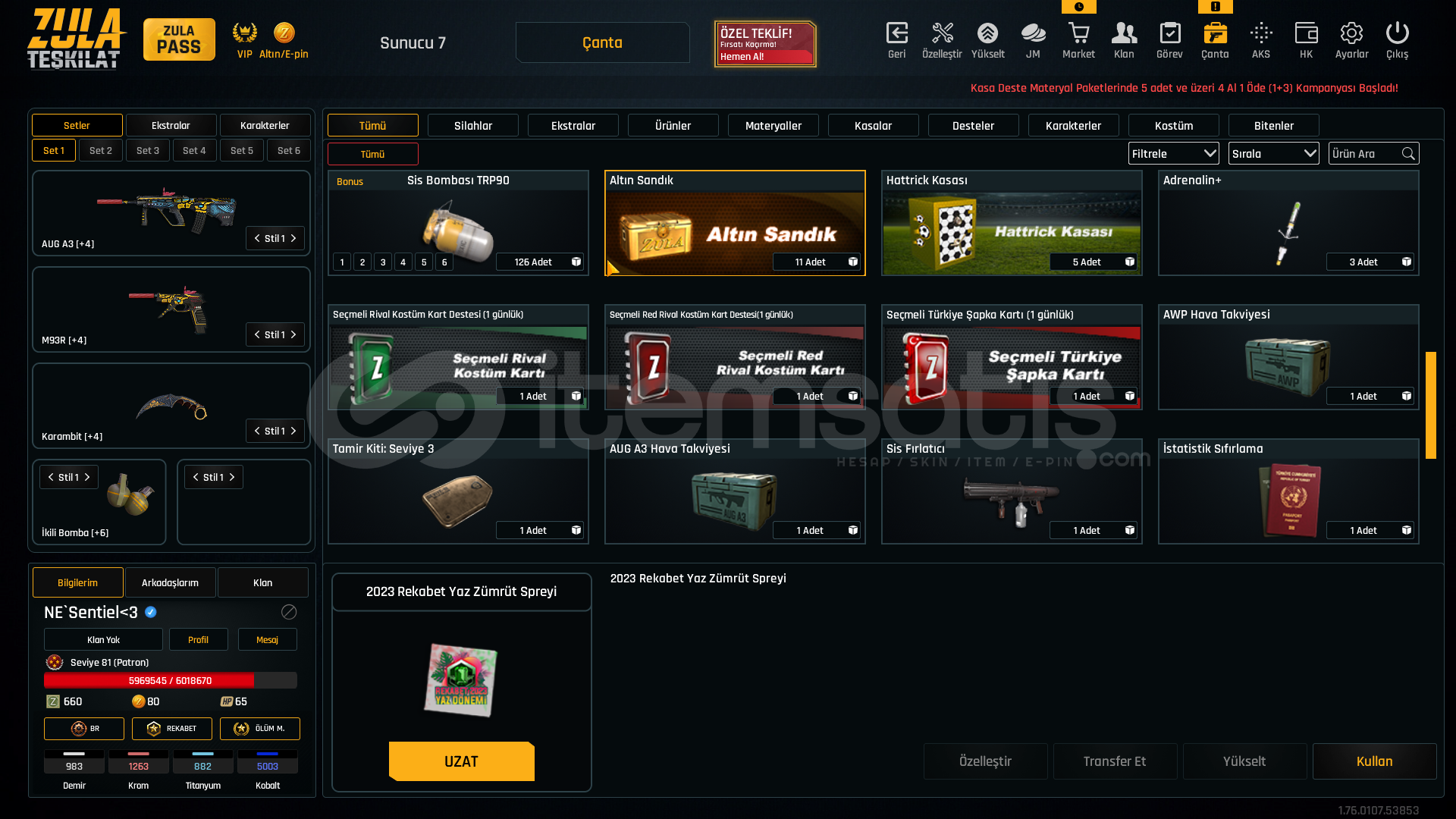
Task: Click the orange inventory scrollbar
Action: (1430, 405)
